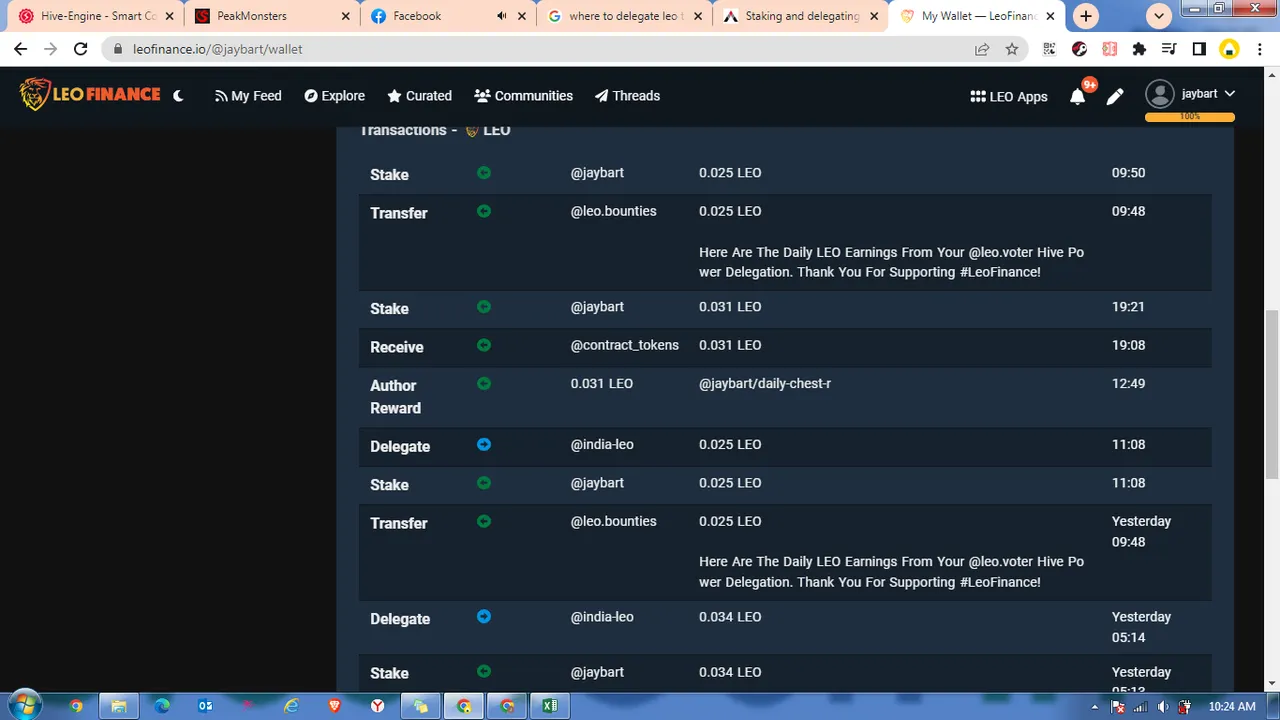
Task: Click the scrollbar up arrow
Action: [x=1271, y=74]
